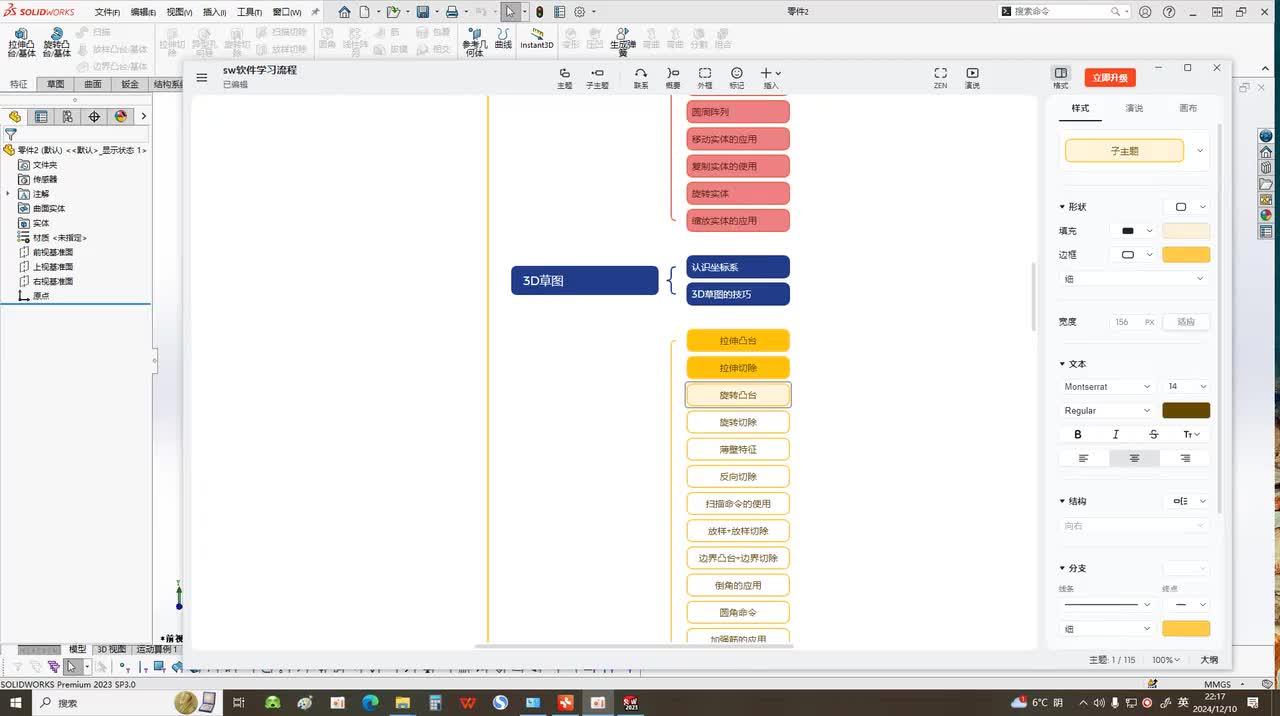Open the border thickness 细 dropdown under 边框
The width and height of the screenshot is (1280, 716).
pyautogui.click(x=1134, y=279)
